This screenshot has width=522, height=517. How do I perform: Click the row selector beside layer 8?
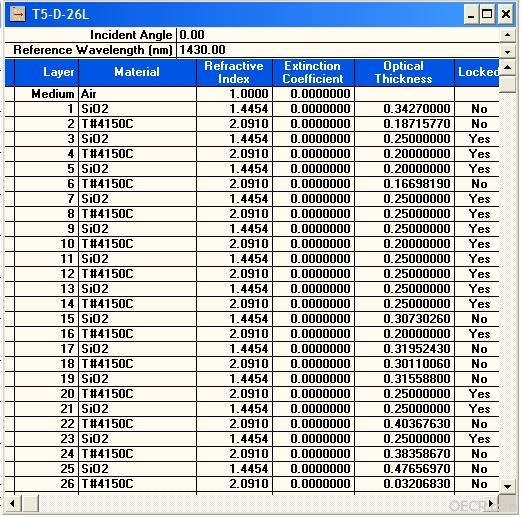click(x=10, y=214)
